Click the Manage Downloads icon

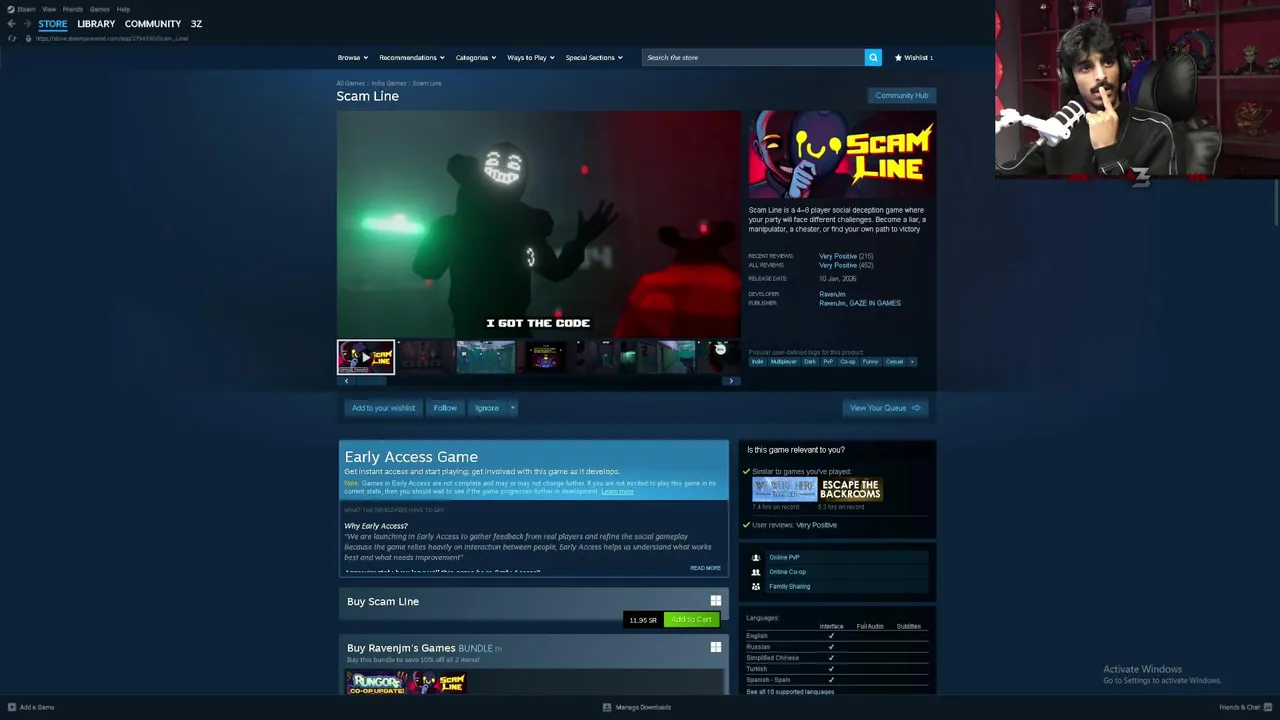pos(607,707)
